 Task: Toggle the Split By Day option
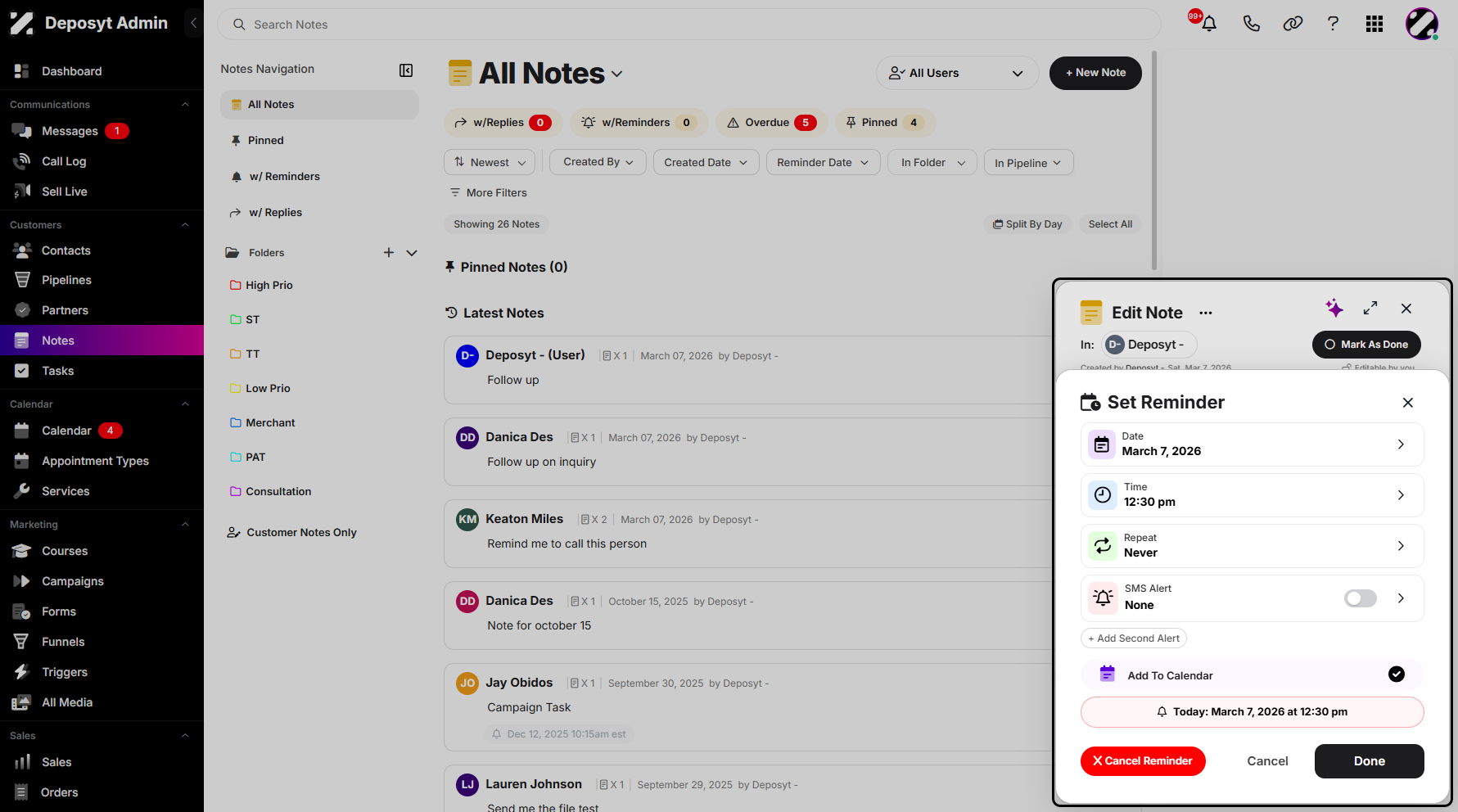(1027, 224)
